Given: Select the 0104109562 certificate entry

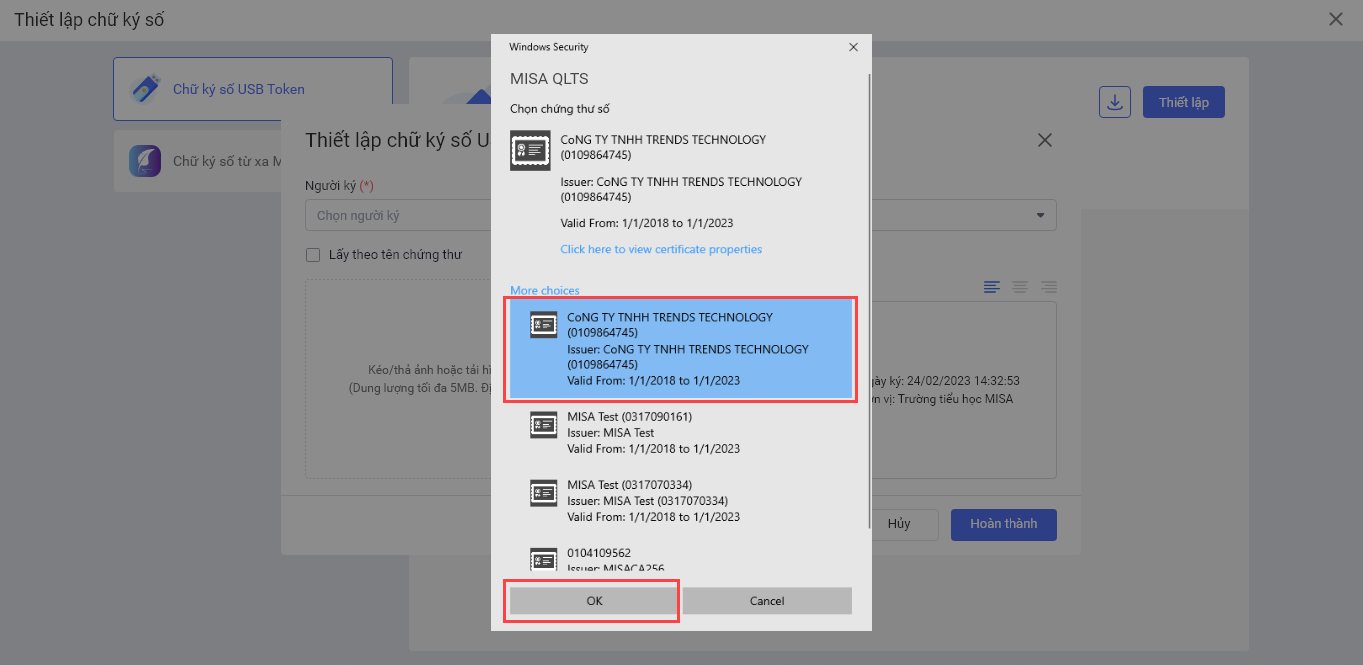Looking at the screenshot, I should click(x=681, y=558).
